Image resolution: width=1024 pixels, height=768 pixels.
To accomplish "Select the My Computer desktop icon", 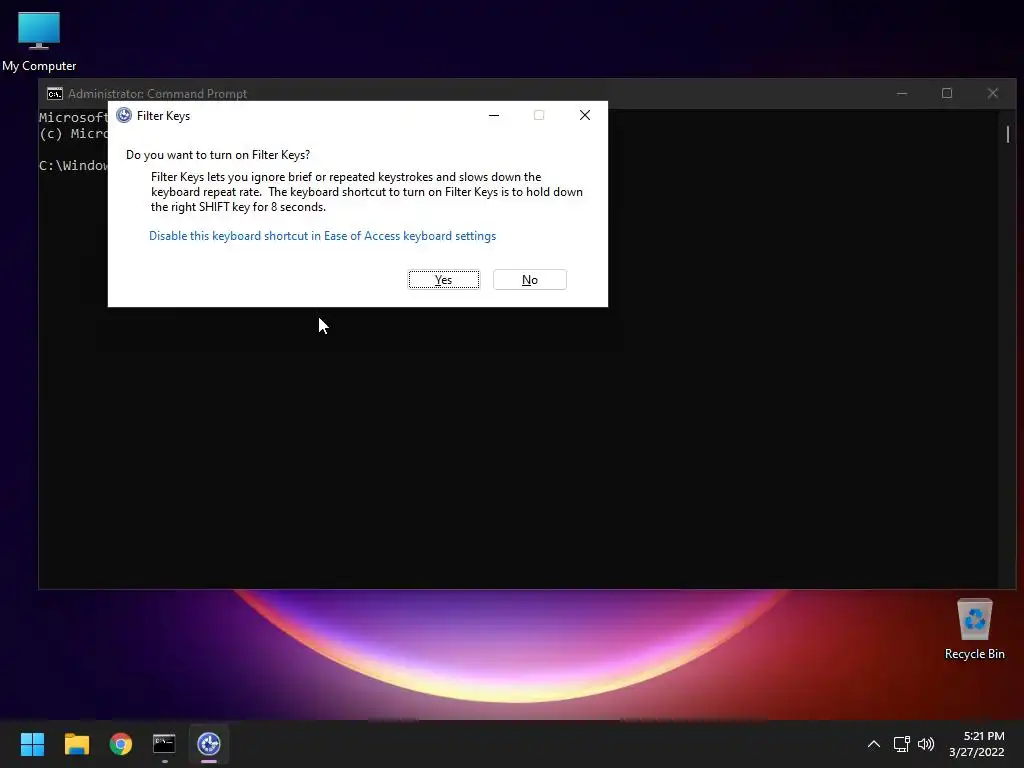I will point(39,42).
